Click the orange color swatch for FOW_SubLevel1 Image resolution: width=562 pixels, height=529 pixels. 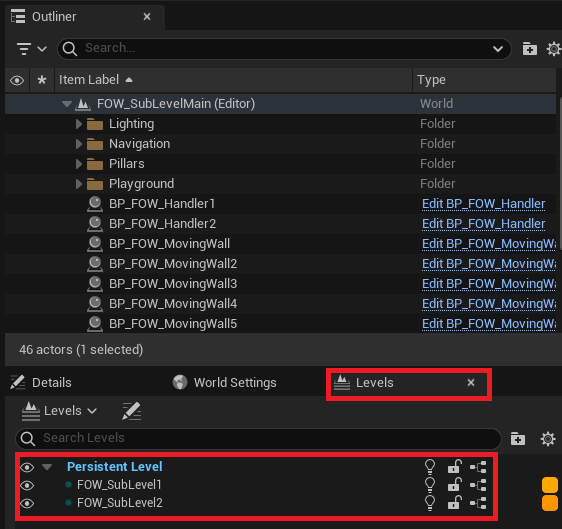click(549, 485)
